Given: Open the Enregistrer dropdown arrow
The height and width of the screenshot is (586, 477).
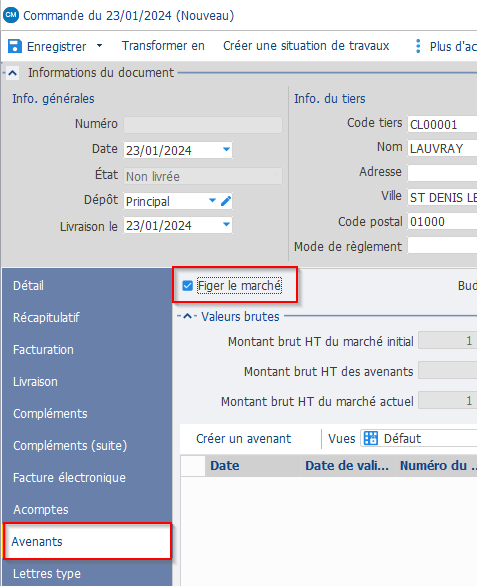Looking at the screenshot, I should (99, 46).
